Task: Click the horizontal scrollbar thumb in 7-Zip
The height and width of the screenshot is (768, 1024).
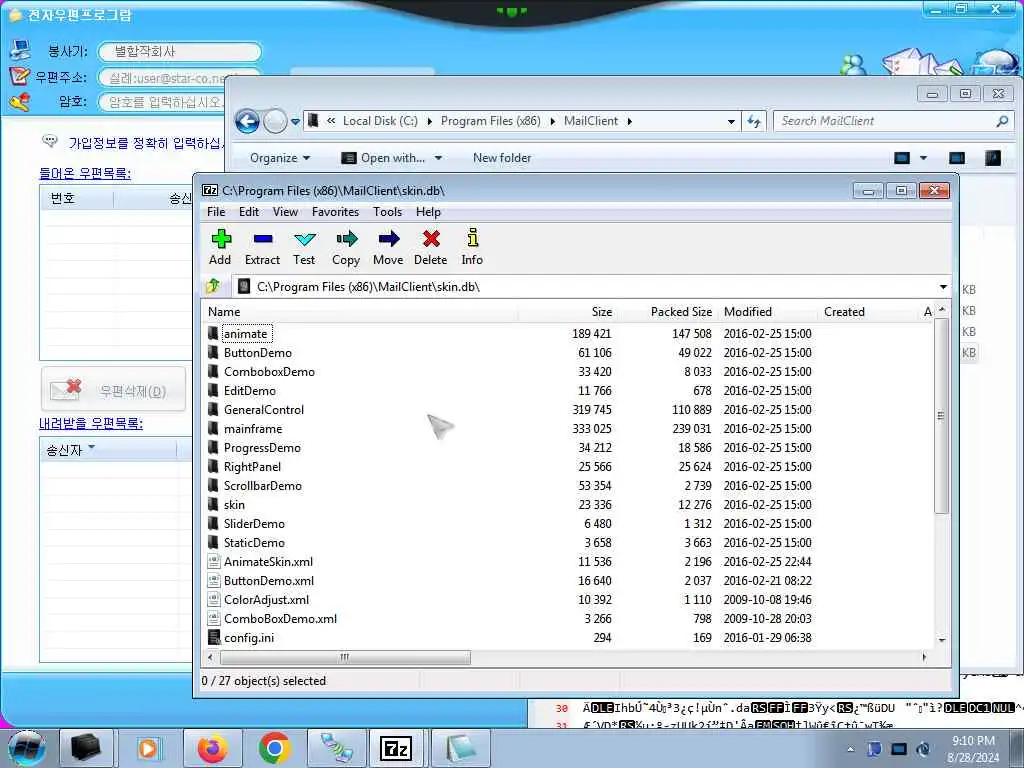Action: point(345,657)
